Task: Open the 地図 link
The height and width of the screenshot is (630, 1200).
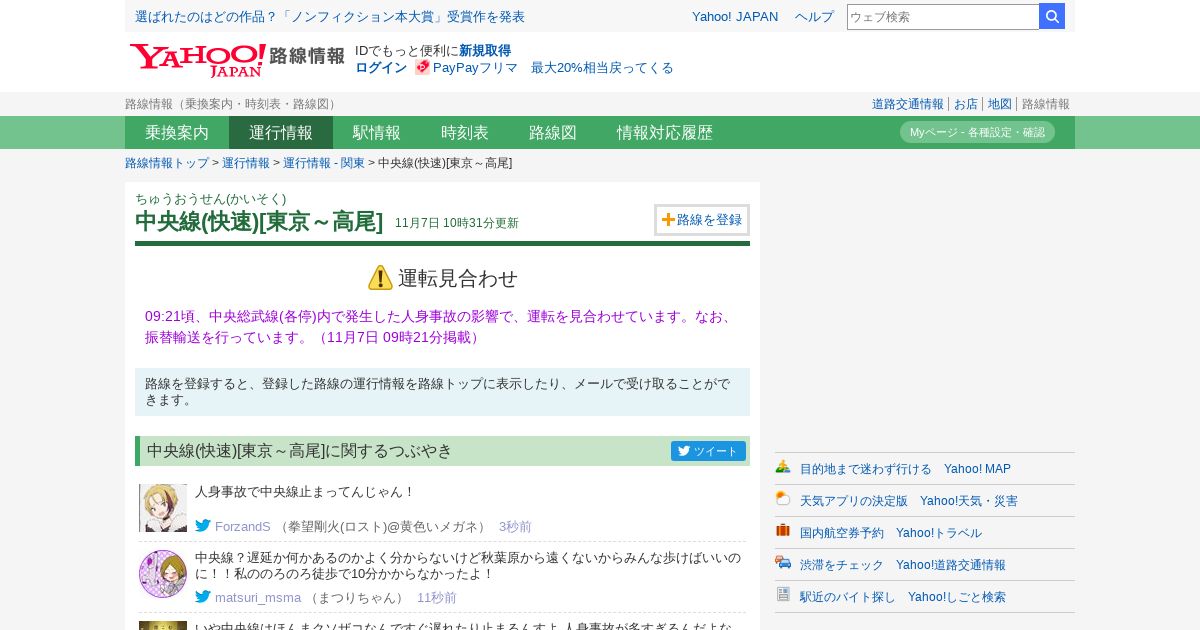Action: coord(1000,104)
